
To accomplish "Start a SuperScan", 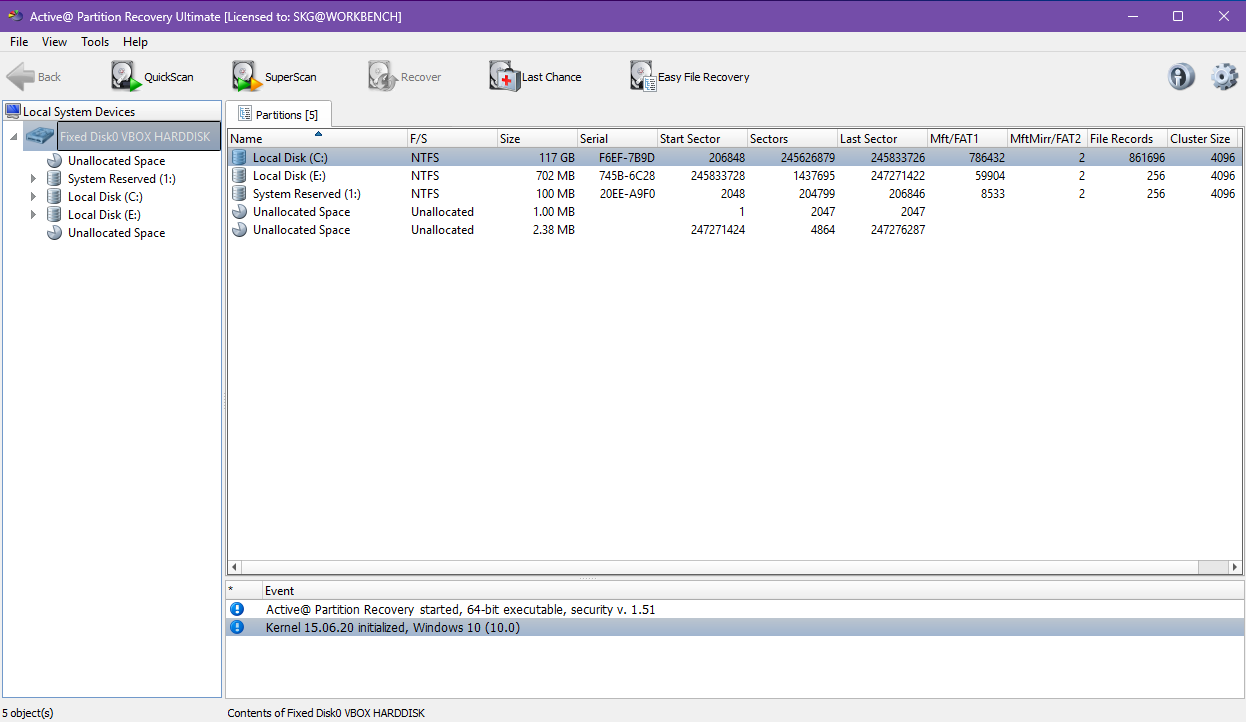I will 274,77.
